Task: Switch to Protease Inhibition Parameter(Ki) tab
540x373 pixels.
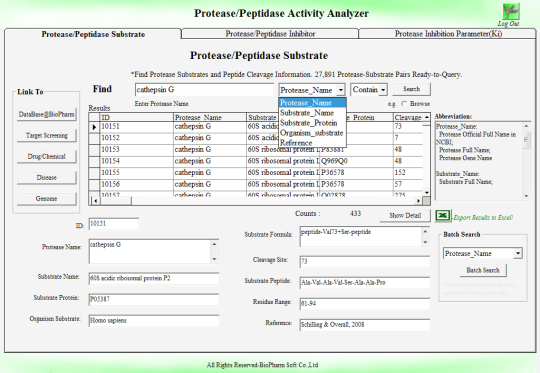Action: [x=448, y=34]
